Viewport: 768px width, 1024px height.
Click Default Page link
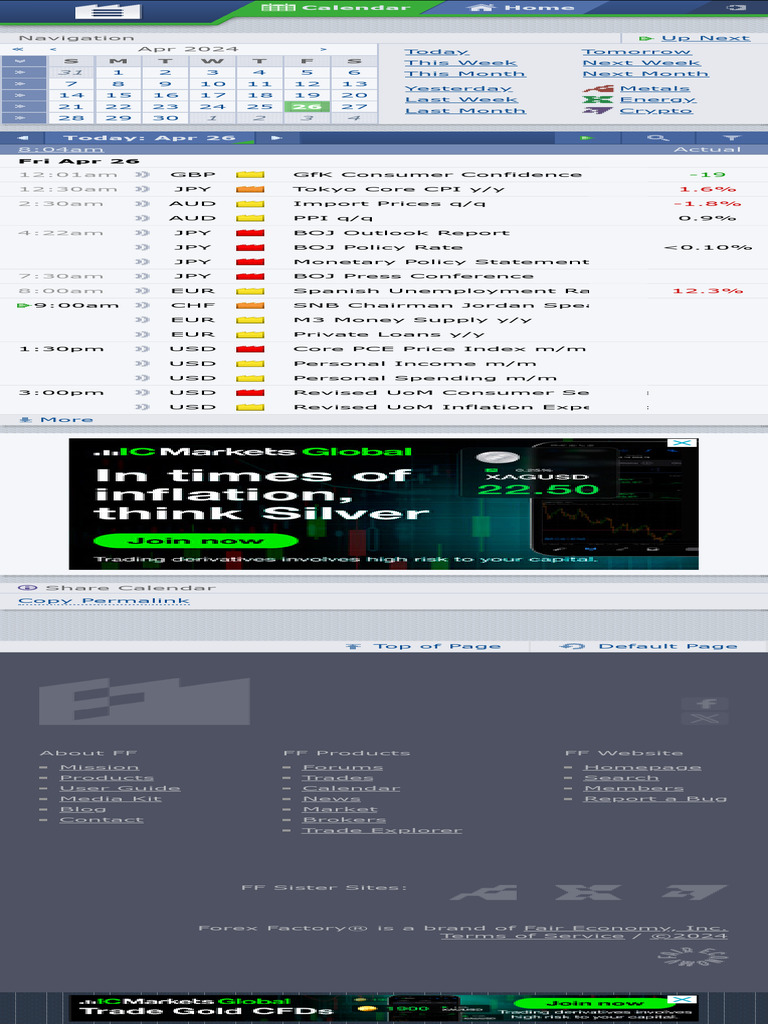(648, 646)
